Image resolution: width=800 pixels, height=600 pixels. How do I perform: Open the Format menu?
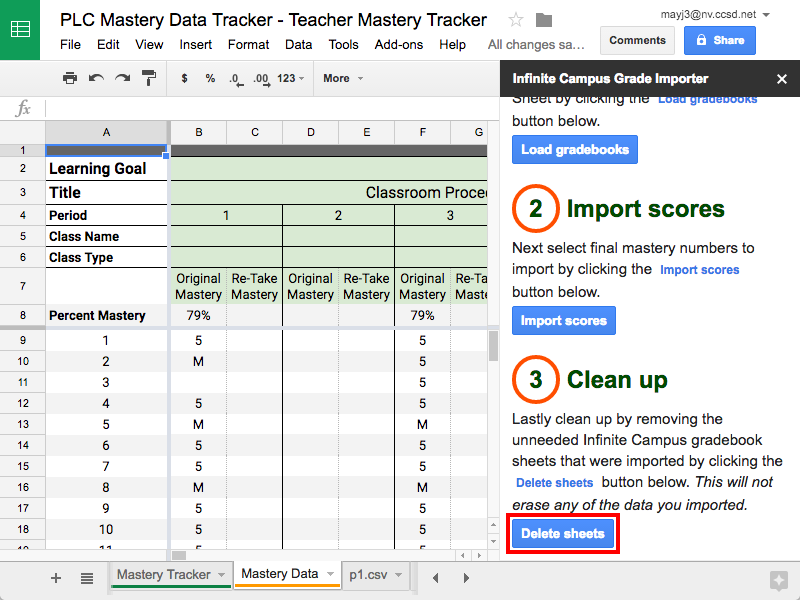coord(248,45)
